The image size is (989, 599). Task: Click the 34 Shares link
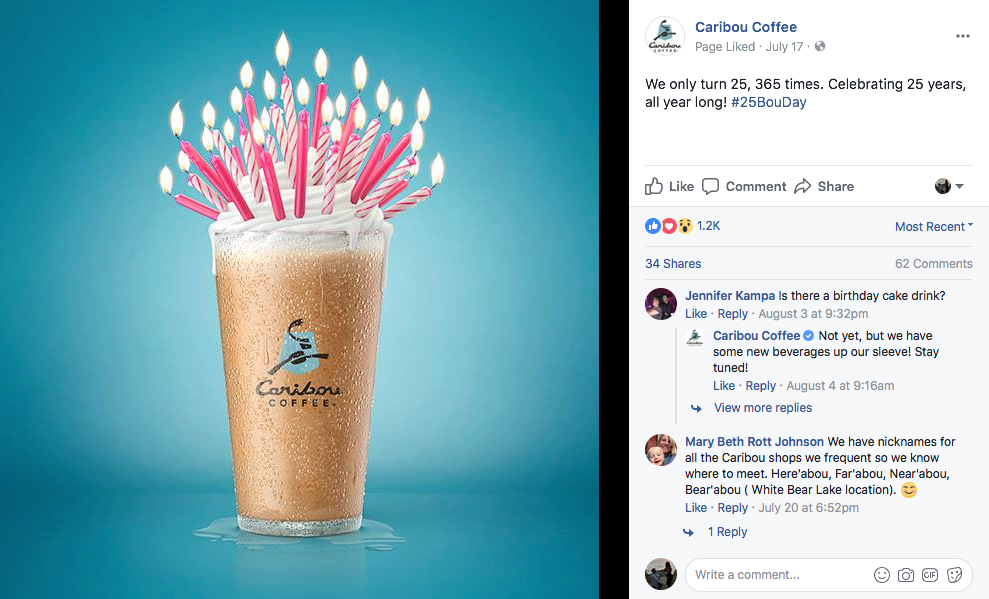pyautogui.click(x=673, y=264)
